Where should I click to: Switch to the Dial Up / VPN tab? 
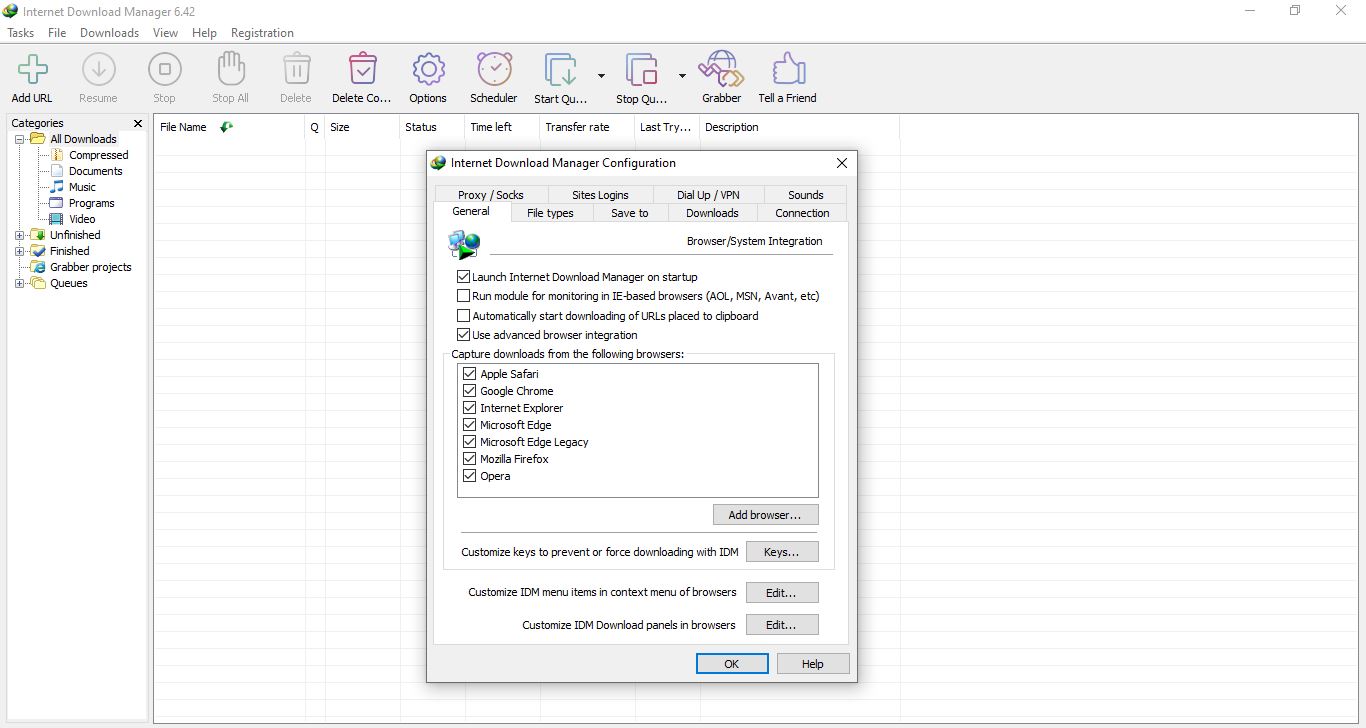pos(708,195)
